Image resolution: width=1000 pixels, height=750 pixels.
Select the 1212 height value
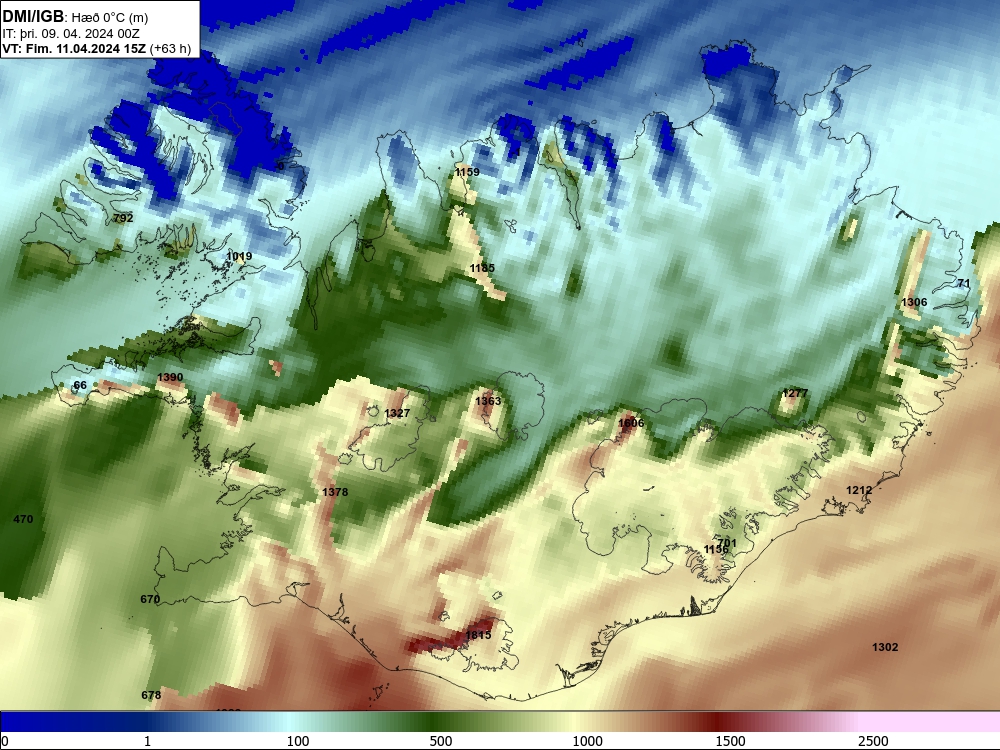point(858,490)
